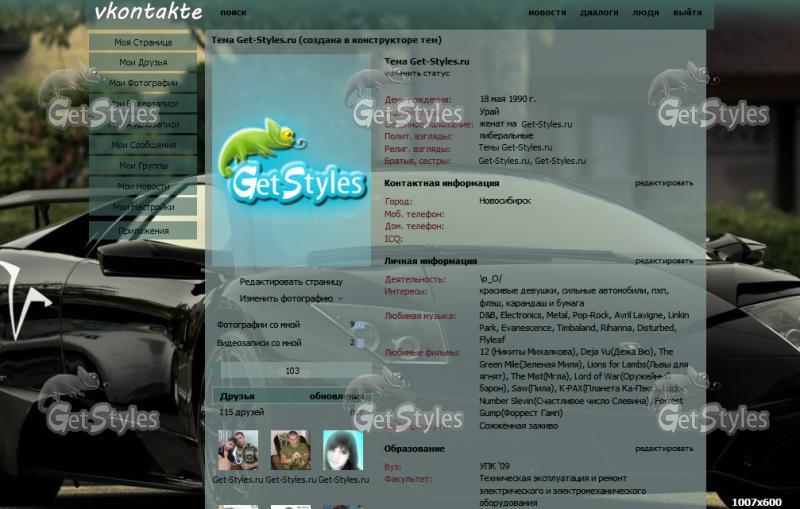
Task: Expand the Изменить фотографию dropdown arrow
Action: tap(340, 299)
